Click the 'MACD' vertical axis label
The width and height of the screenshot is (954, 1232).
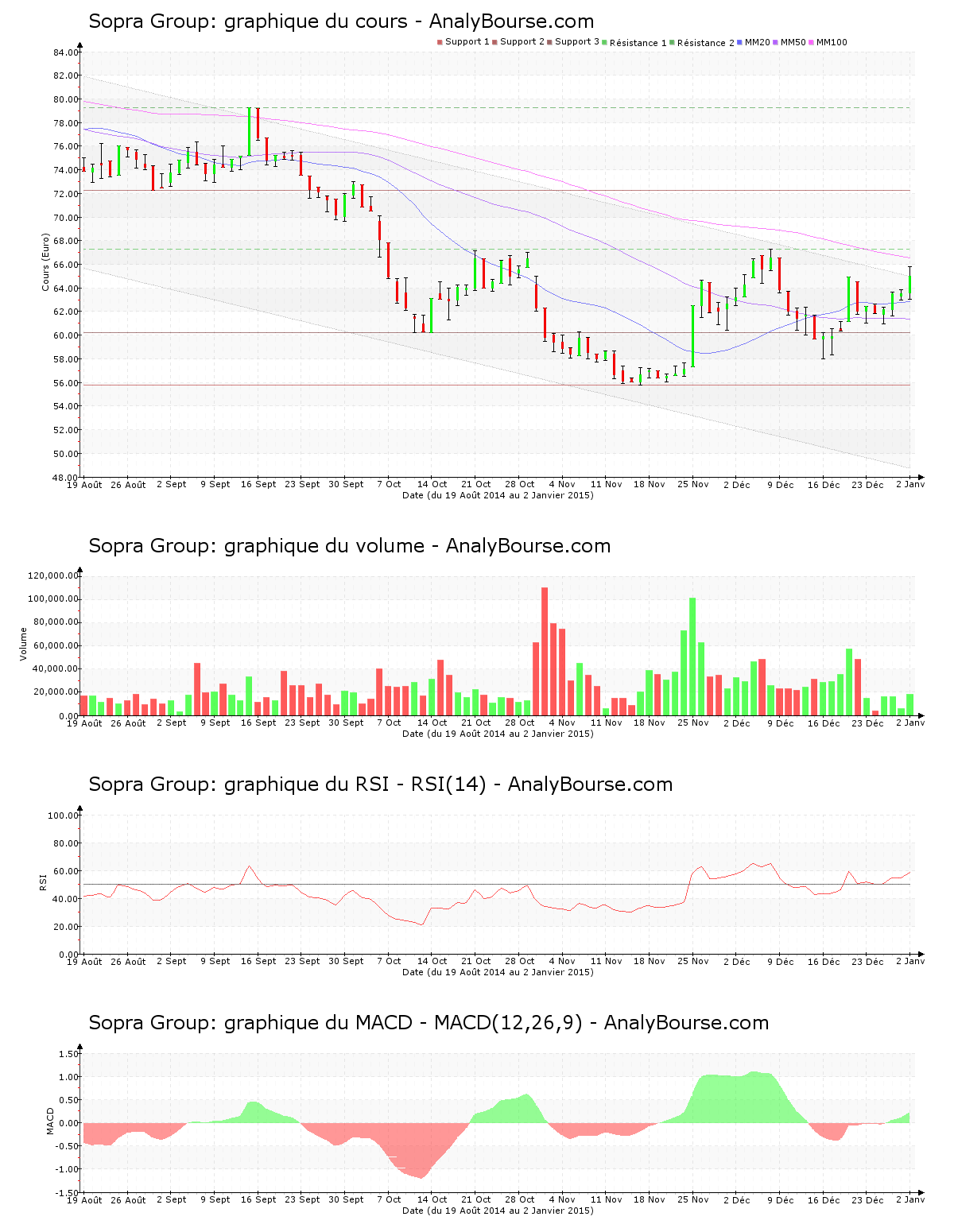coord(50,1121)
